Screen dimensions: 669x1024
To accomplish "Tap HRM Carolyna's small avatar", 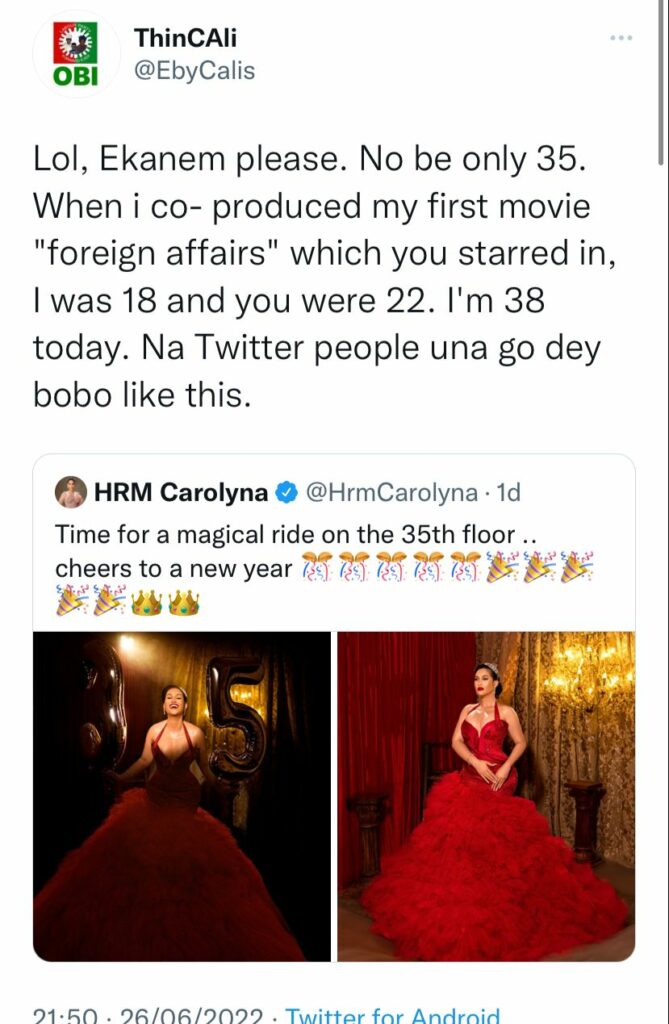I will [71, 492].
